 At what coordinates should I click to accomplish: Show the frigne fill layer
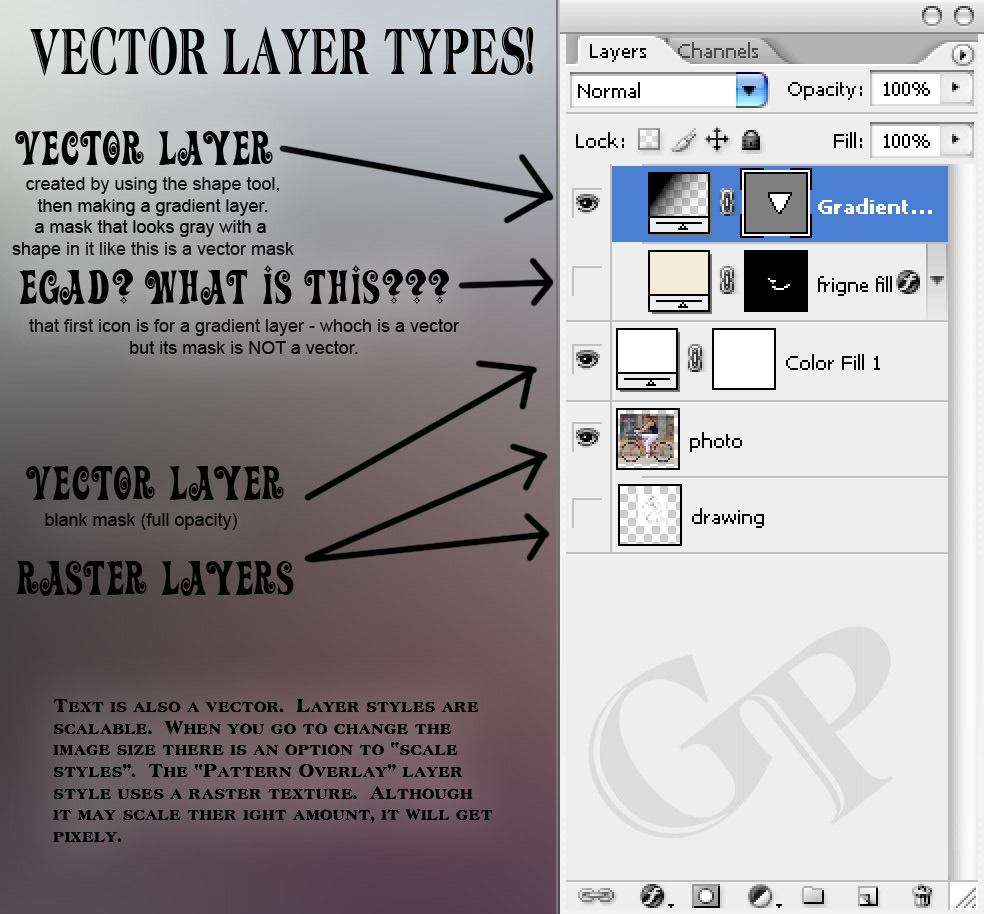pyautogui.click(x=588, y=281)
